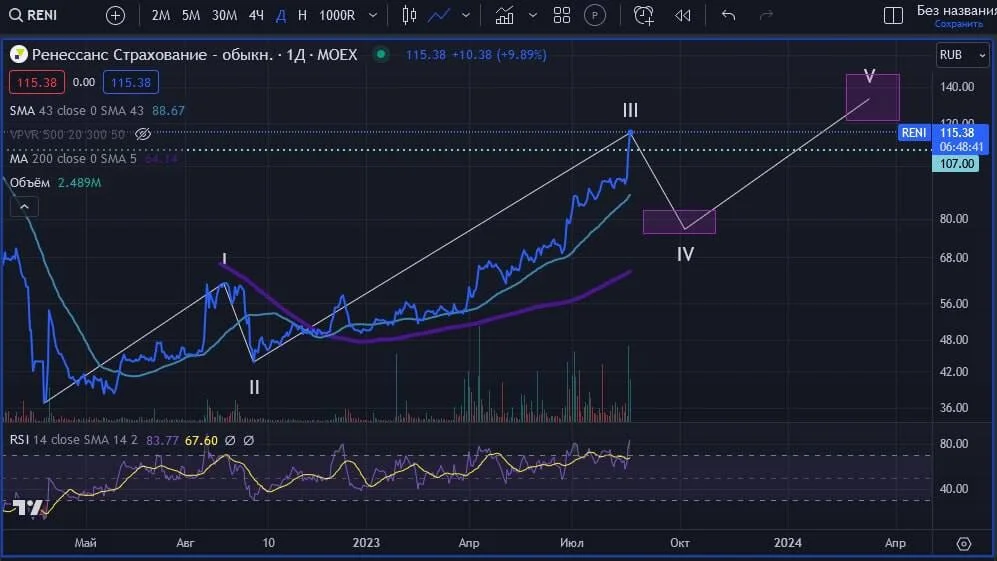Select the wave II text label
The width and height of the screenshot is (997, 561).
254,387
